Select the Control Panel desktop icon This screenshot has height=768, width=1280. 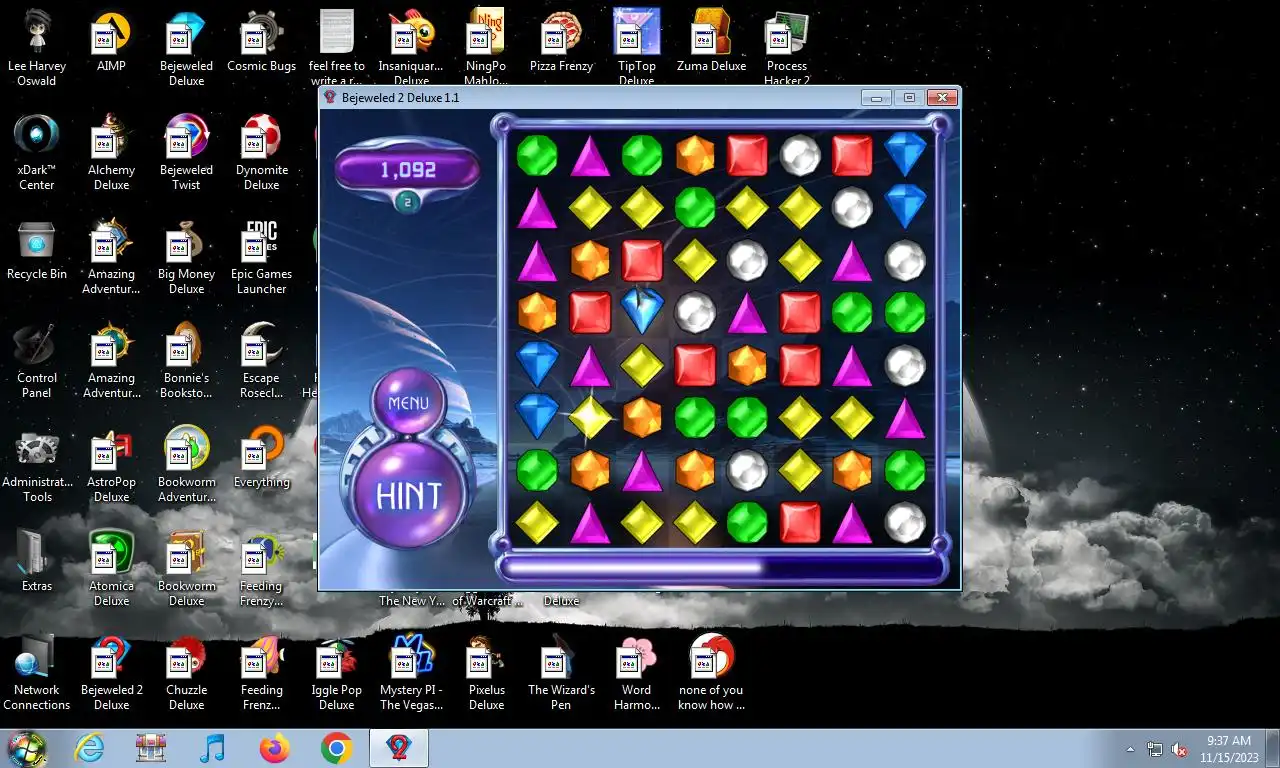[37, 360]
